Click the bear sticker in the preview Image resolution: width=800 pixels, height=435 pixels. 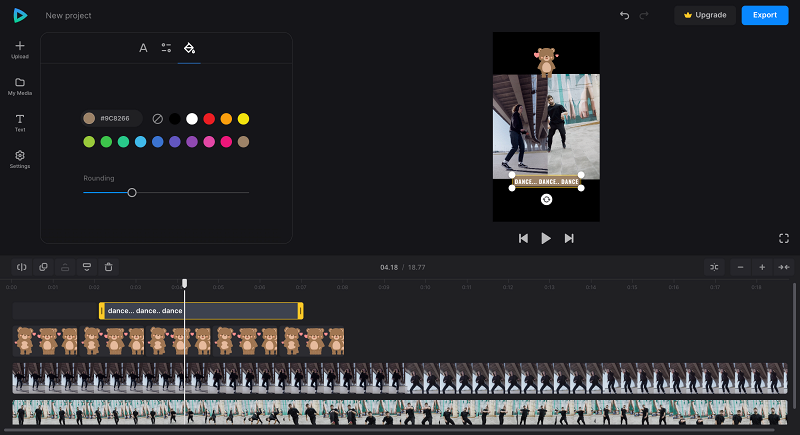(x=546, y=62)
